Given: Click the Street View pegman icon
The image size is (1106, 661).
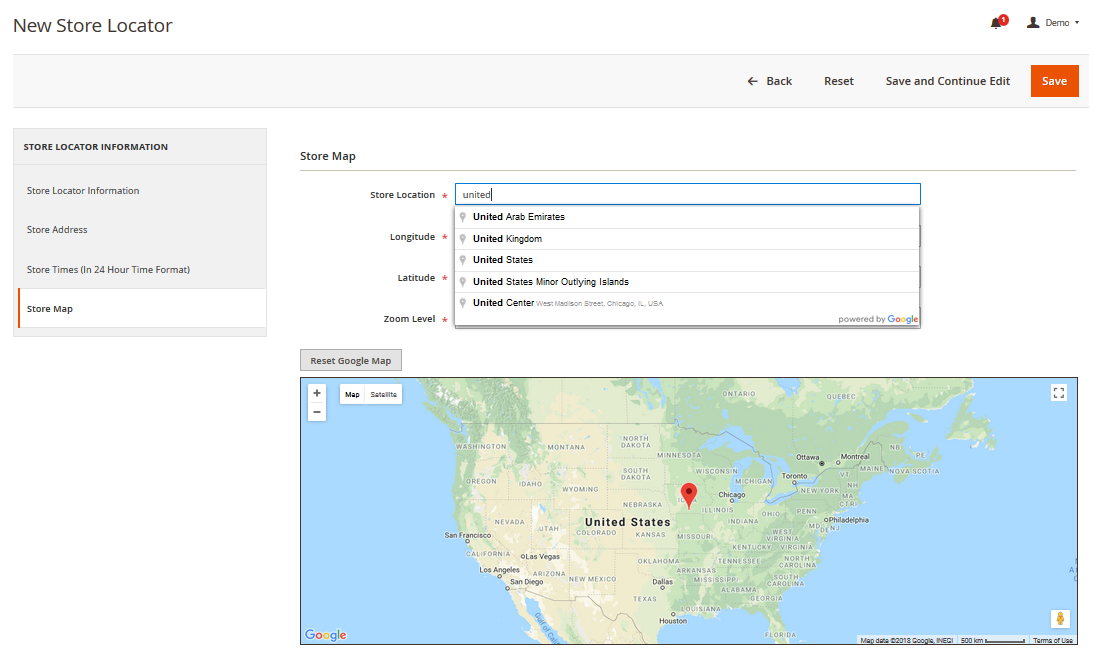Looking at the screenshot, I should (1060, 619).
